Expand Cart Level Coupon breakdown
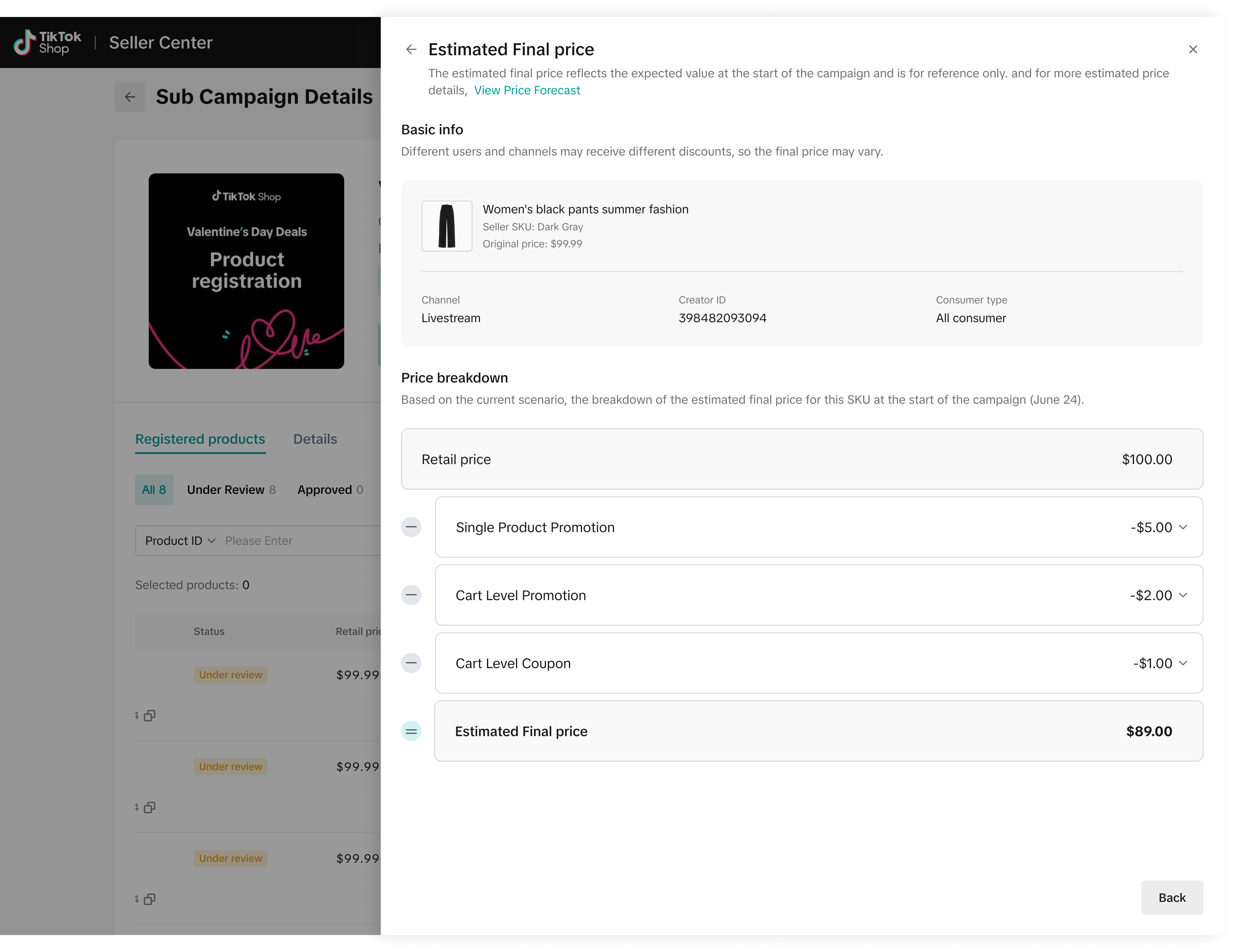The width and height of the screenshot is (1234, 952). (x=1183, y=663)
